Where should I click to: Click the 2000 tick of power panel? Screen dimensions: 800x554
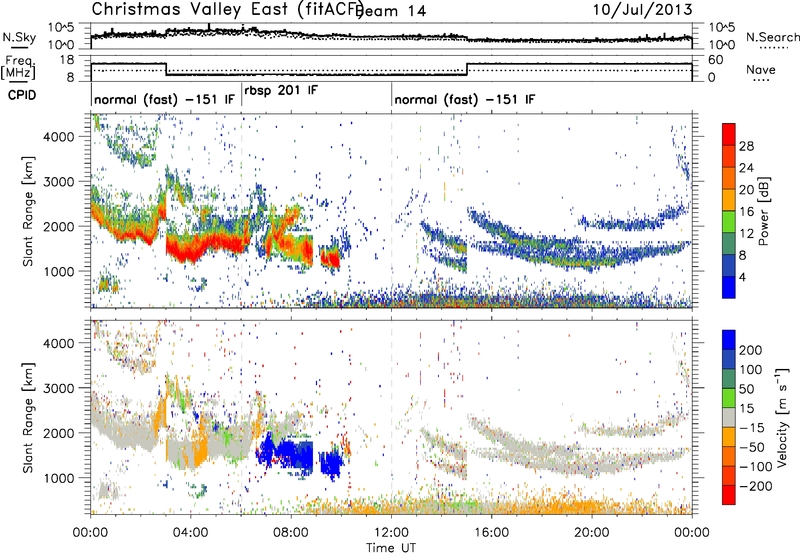pos(58,226)
